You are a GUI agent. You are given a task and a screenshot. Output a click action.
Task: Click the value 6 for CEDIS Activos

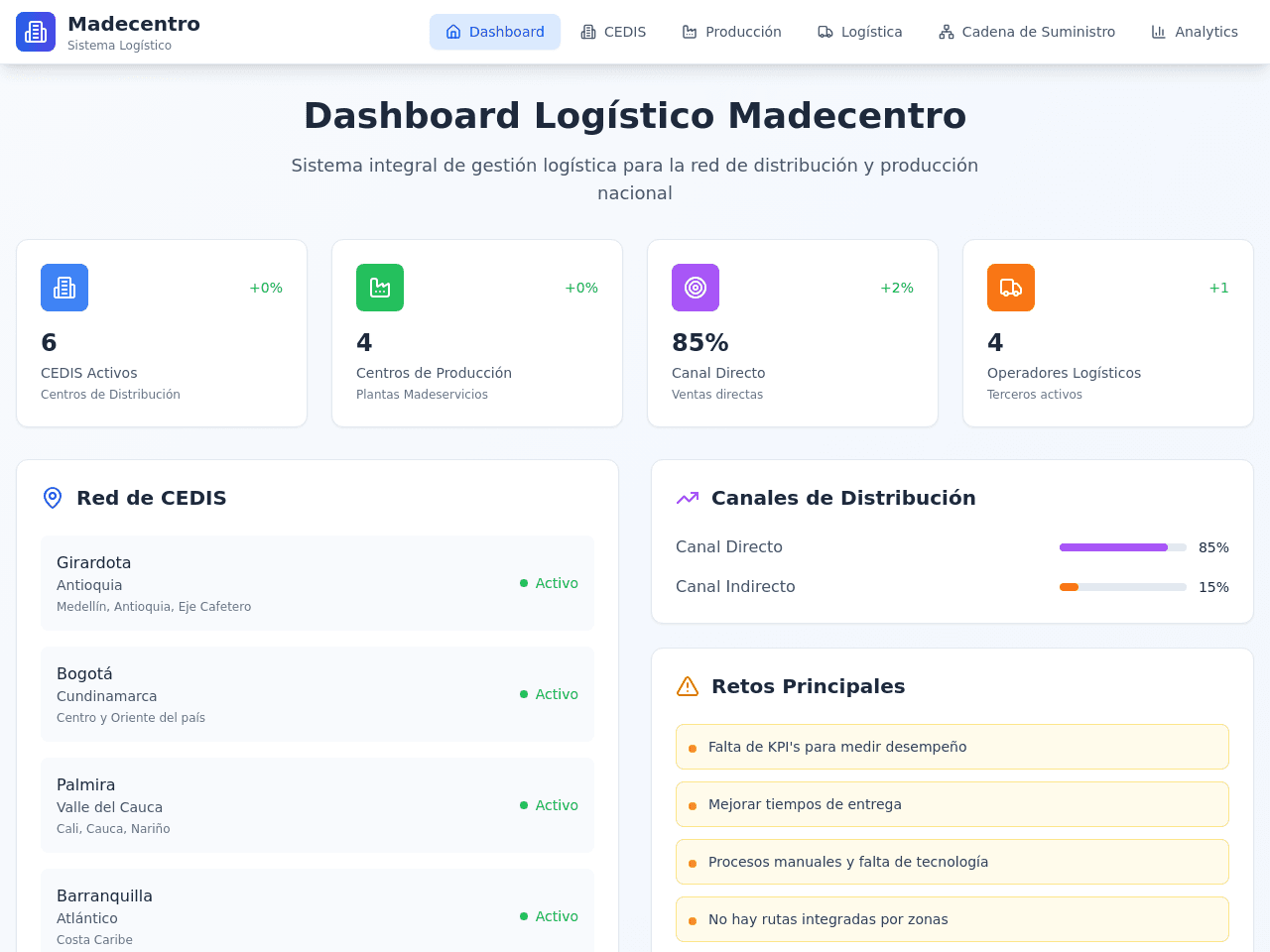(x=49, y=343)
